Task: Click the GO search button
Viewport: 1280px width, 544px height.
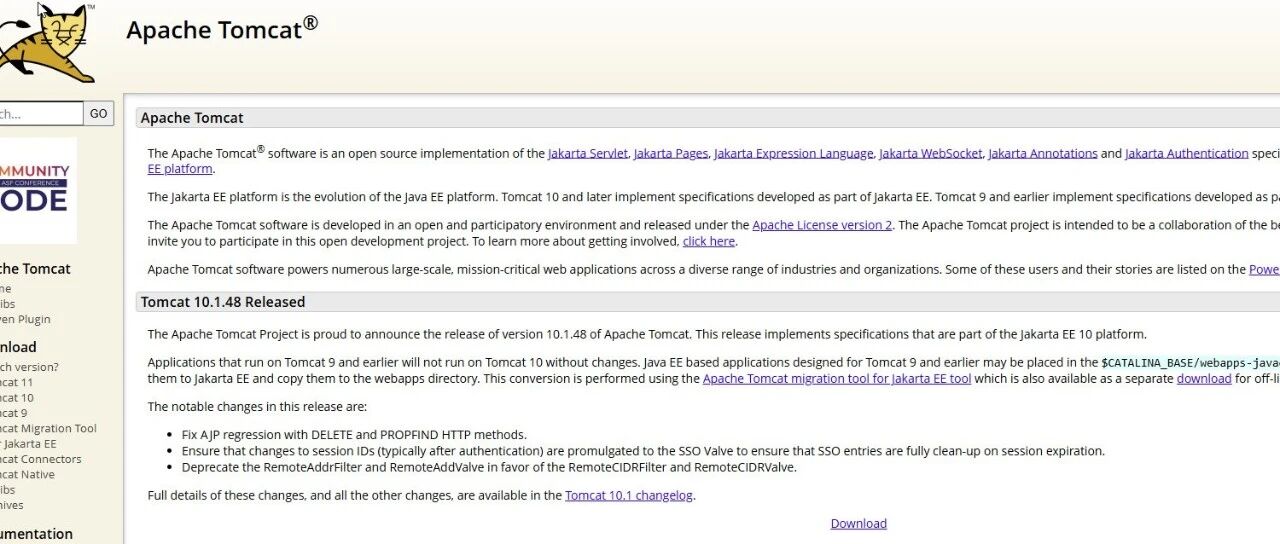Action: tap(98, 114)
